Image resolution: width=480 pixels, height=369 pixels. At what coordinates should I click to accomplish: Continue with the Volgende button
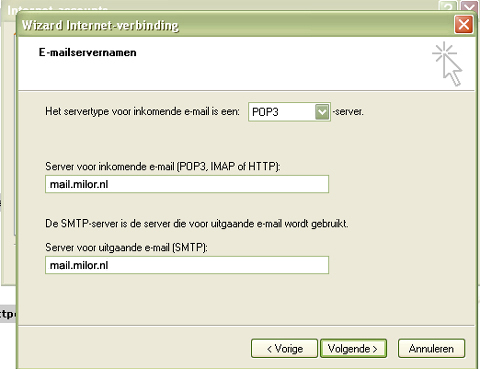coord(353,349)
